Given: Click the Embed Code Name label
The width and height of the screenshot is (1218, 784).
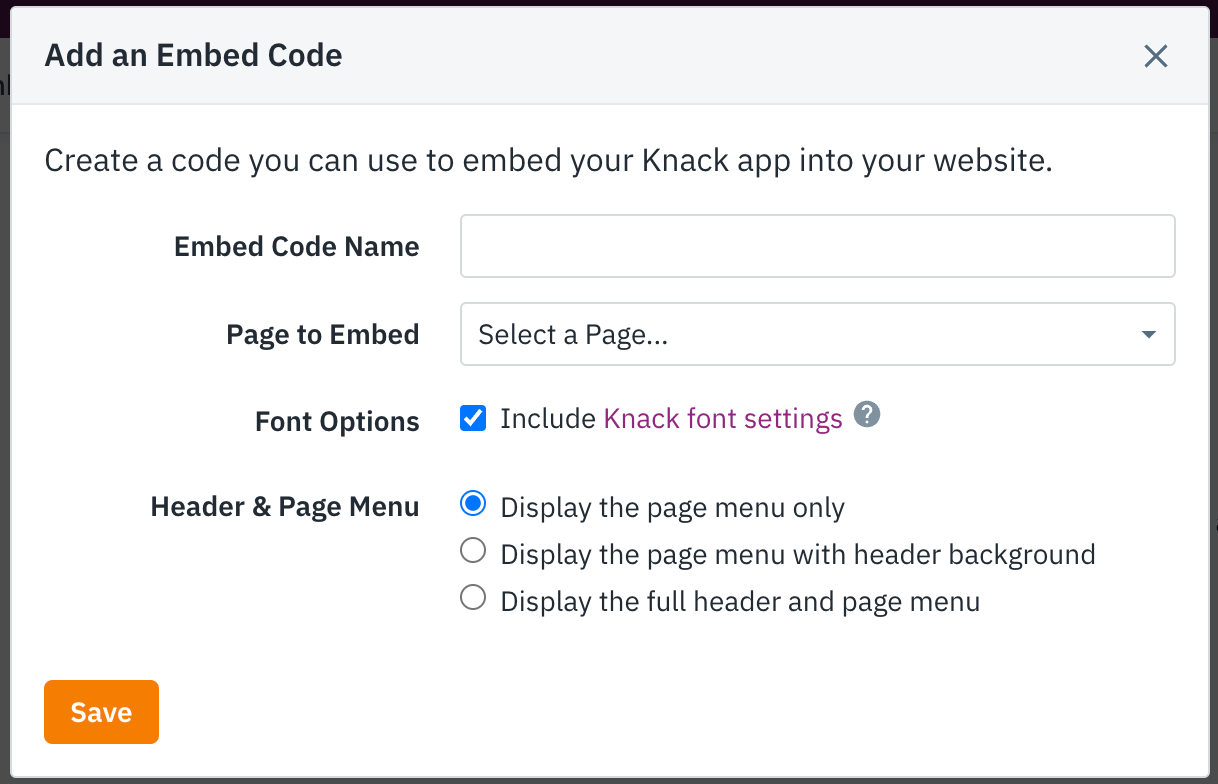Looking at the screenshot, I should coord(296,246).
